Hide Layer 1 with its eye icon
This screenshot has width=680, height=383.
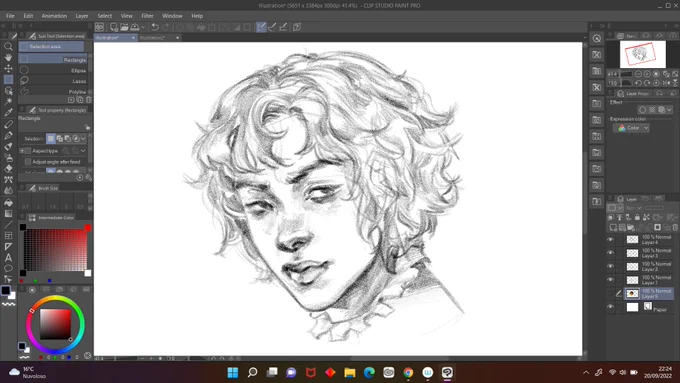[x=610, y=280]
